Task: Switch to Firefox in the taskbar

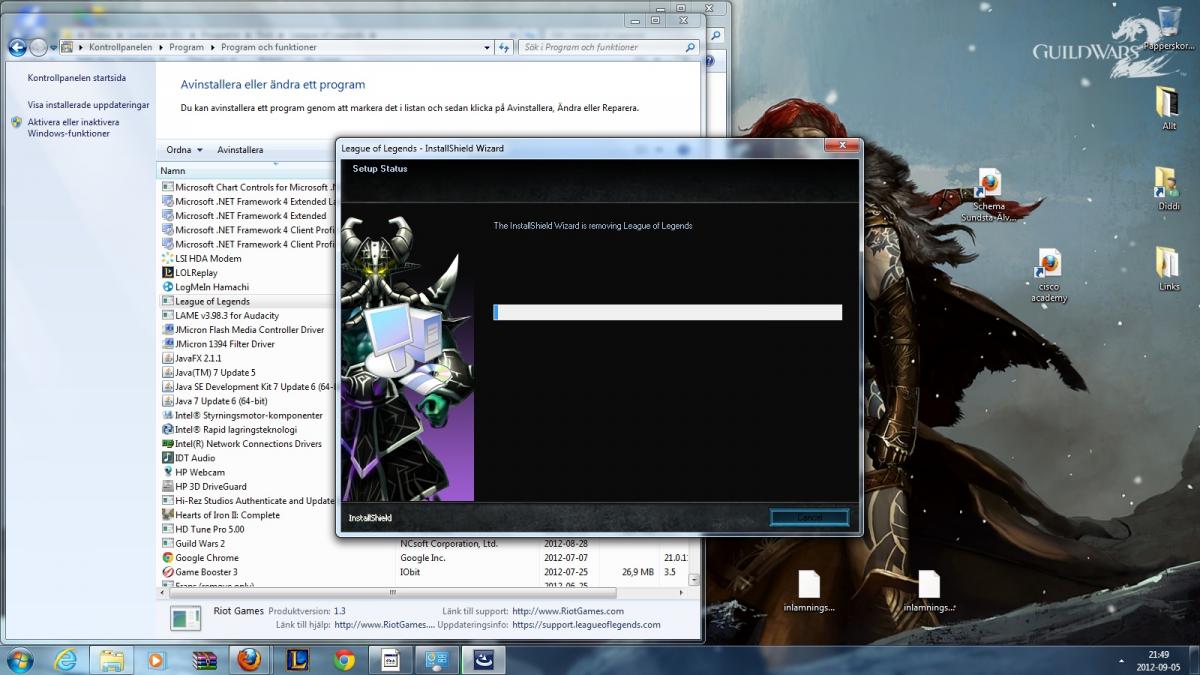Action: pos(250,660)
